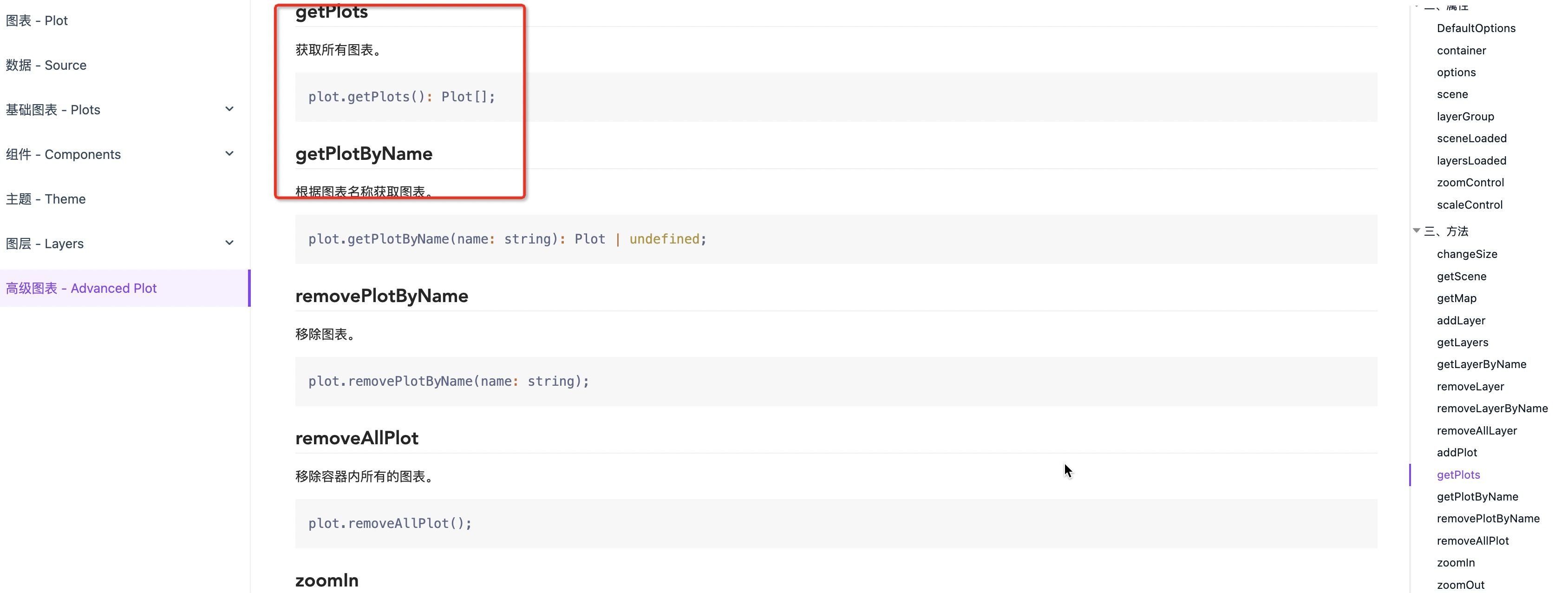
Task: Open the 图表 - Plot menu item
Action: pos(37,21)
